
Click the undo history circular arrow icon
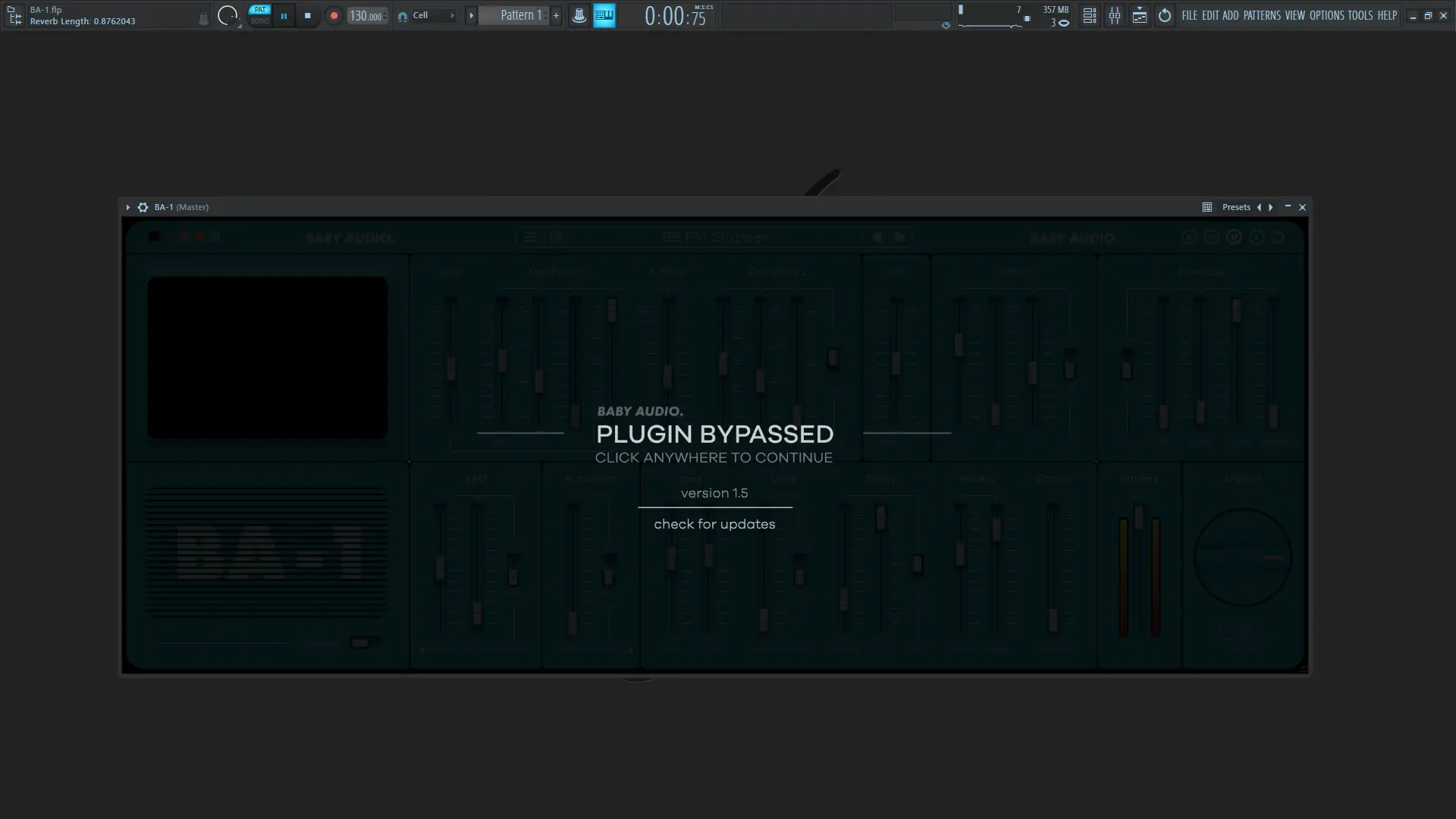(x=1165, y=15)
